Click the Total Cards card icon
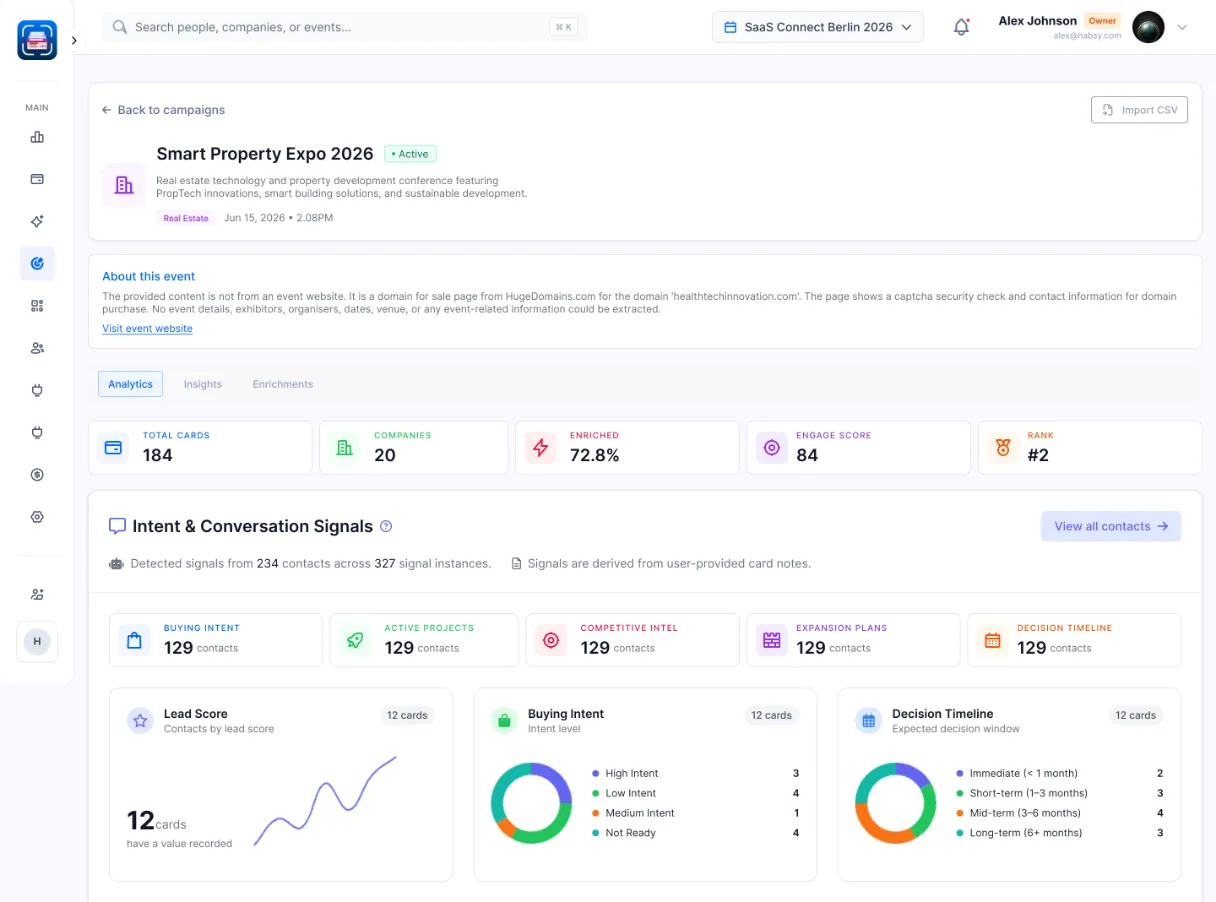This screenshot has height=902, width=1216. 114,448
